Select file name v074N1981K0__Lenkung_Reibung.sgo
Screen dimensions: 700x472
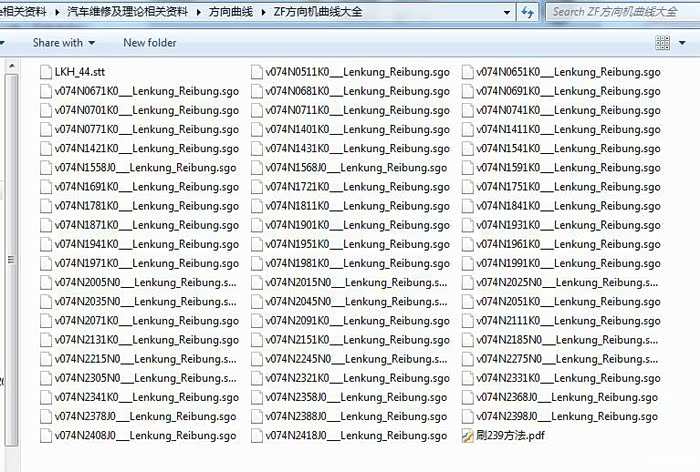pos(358,264)
